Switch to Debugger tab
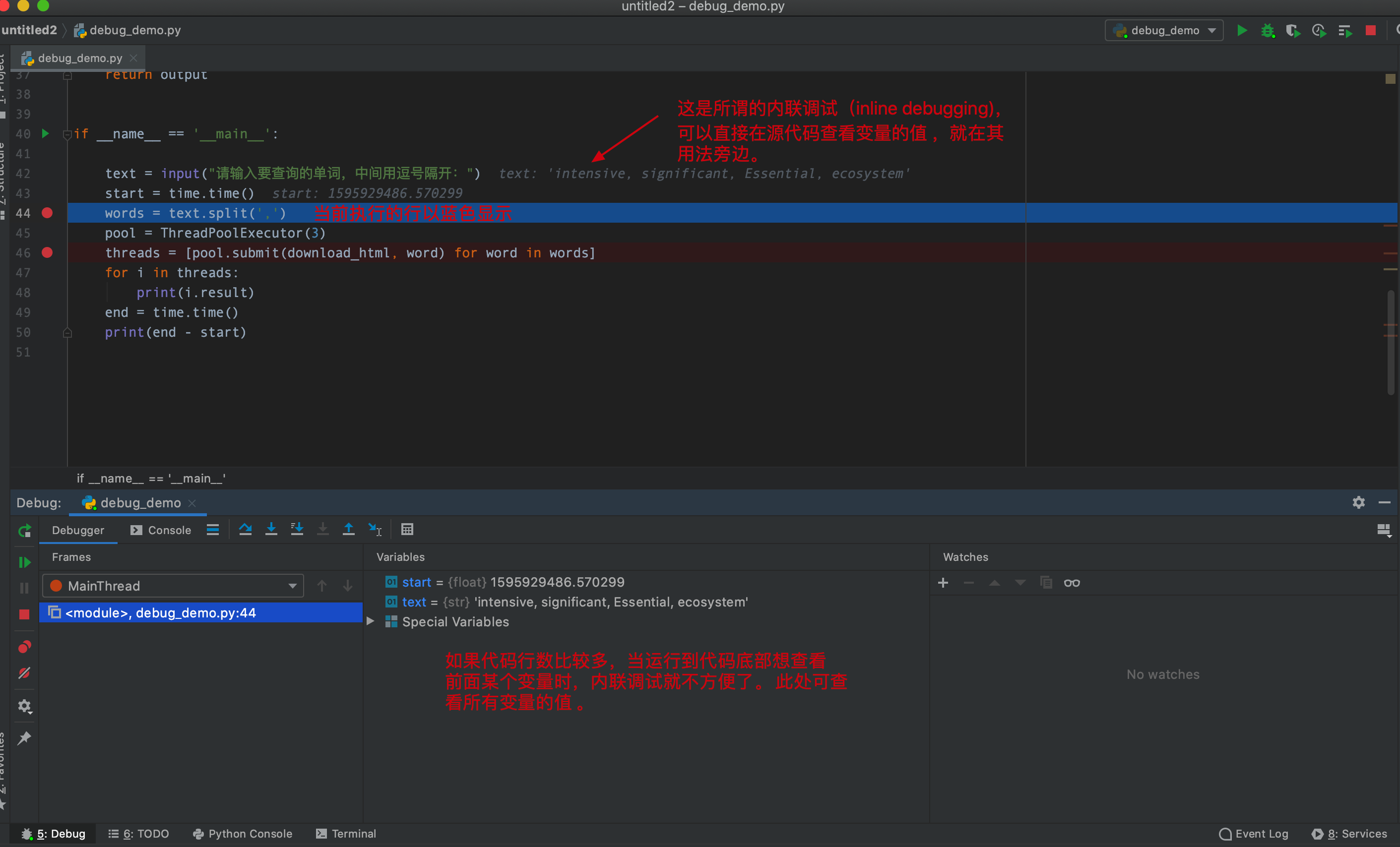 point(78,530)
